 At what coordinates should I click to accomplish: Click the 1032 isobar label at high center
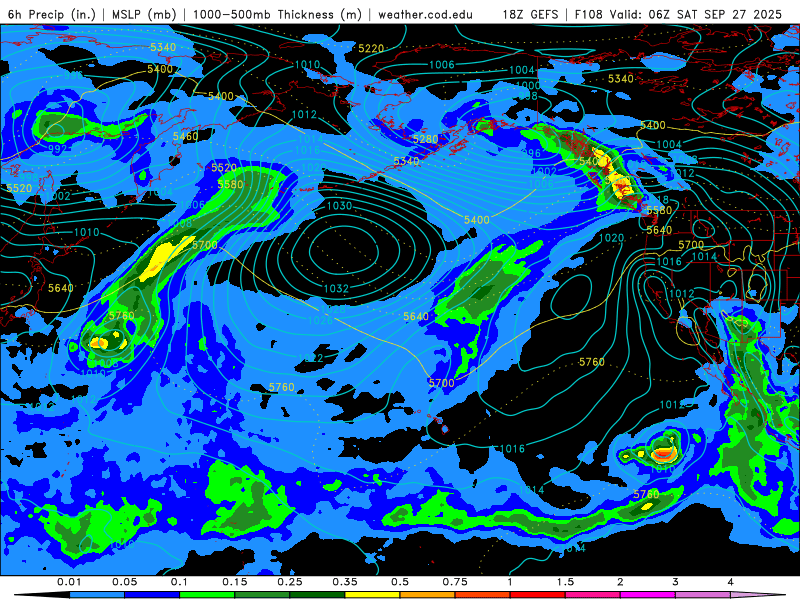pyautogui.click(x=336, y=288)
